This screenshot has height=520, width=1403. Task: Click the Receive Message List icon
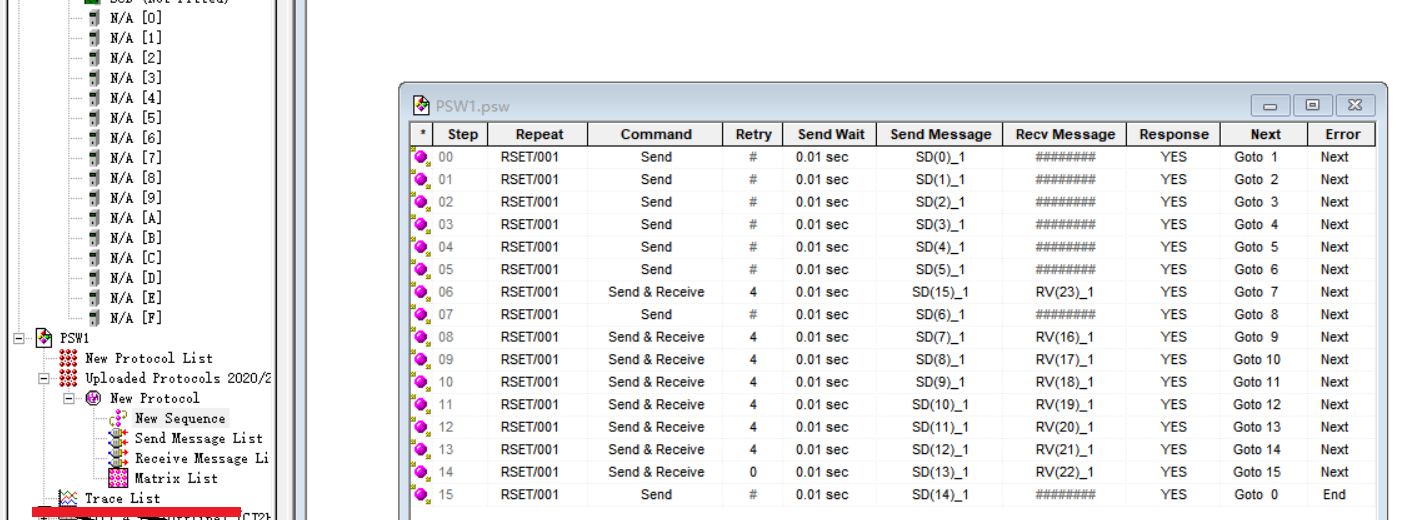[x=119, y=458]
